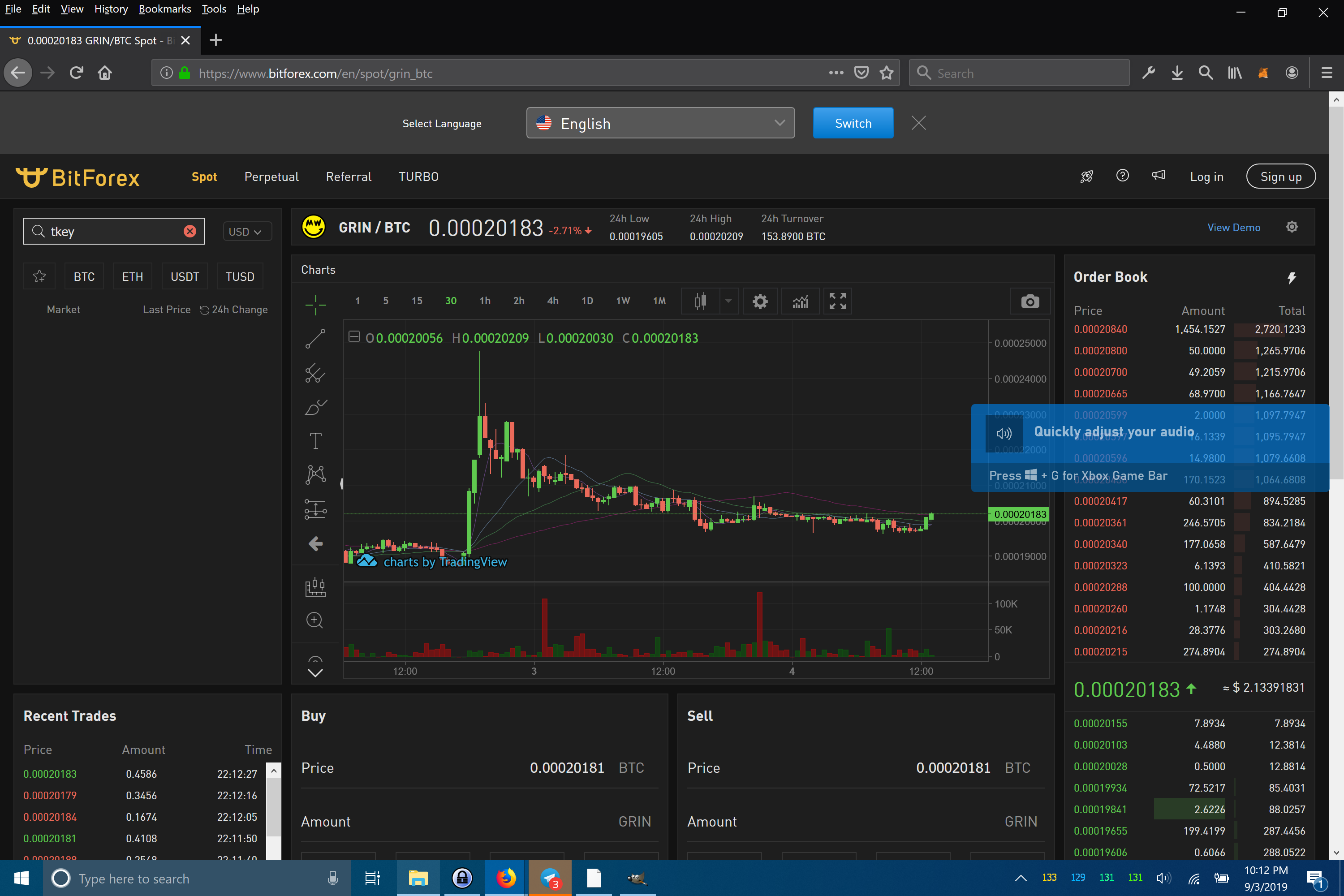Select the trend line drawing tool
The height and width of the screenshot is (896, 1344).
point(315,338)
